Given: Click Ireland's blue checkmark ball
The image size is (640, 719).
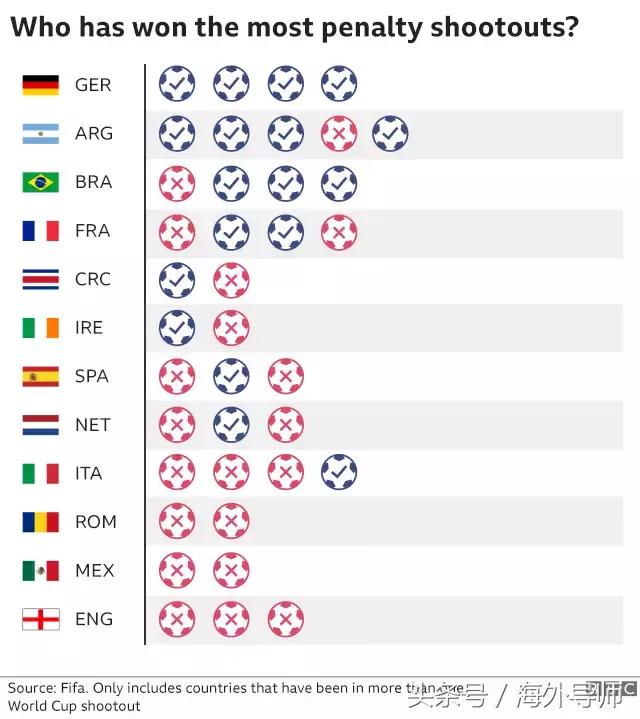Looking at the screenshot, I should tap(177, 328).
